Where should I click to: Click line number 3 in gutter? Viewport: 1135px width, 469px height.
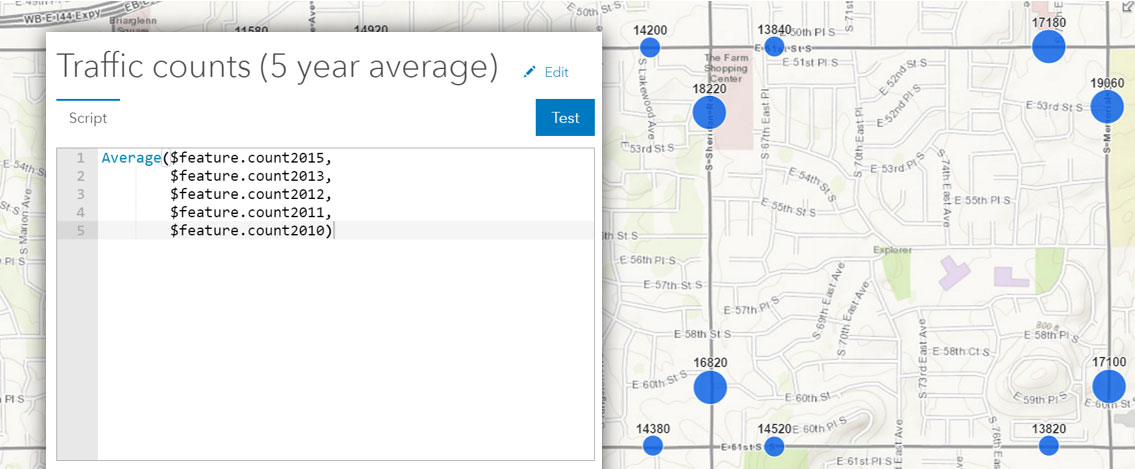[x=80, y=194]
